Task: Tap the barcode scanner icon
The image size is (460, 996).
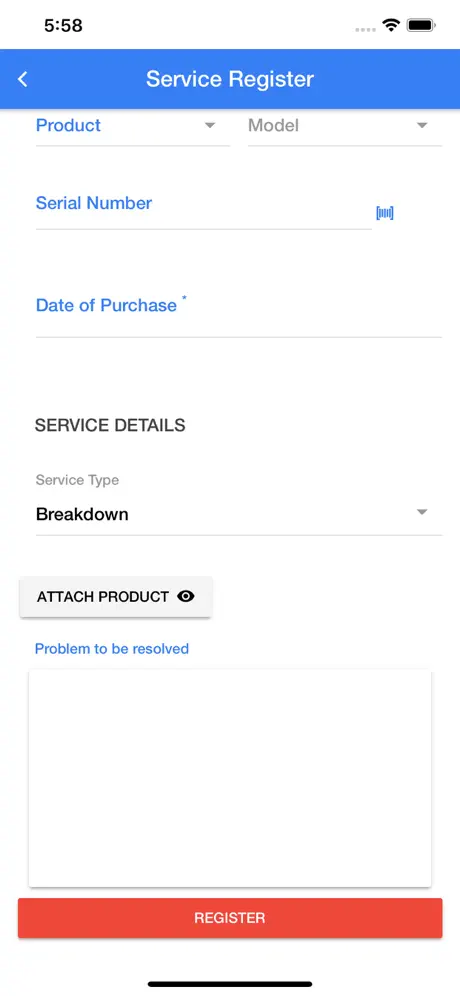Action: click(x=385, y=213)
